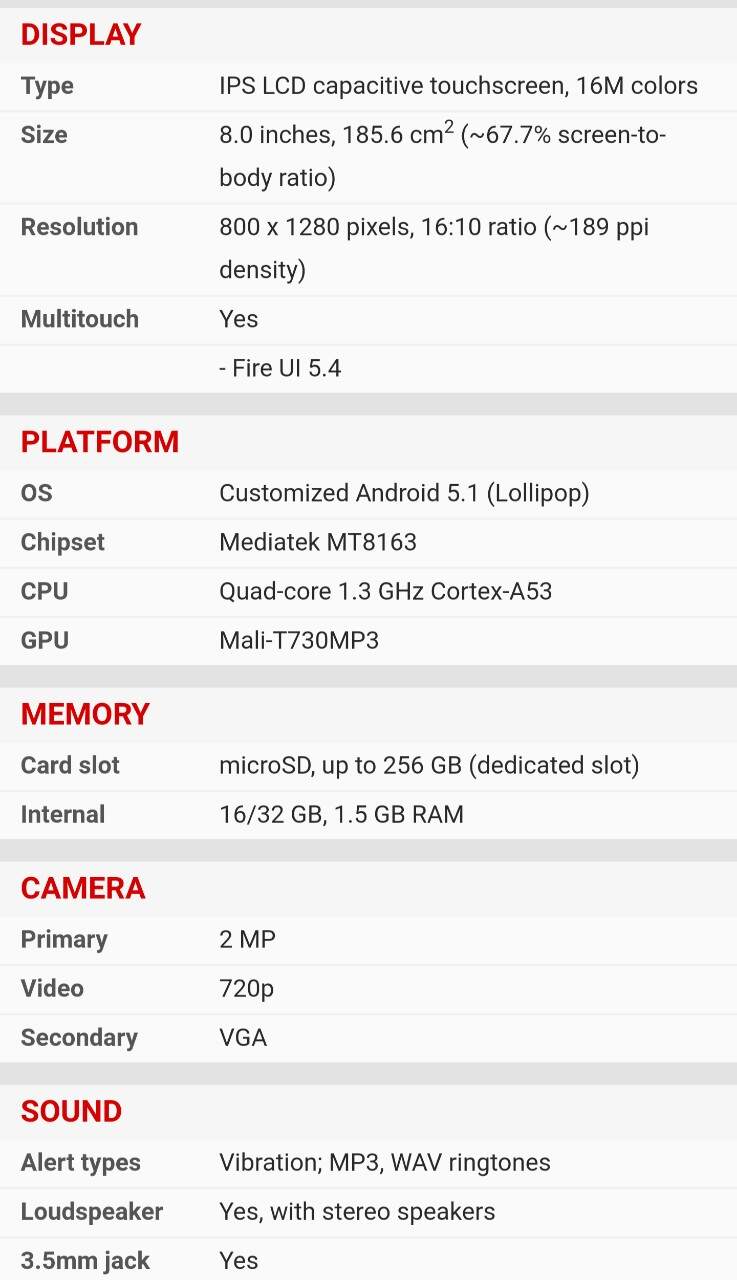This screenshot has height=1280, width=737.
Task: Click the Mediatek MT8163 chipset value
Action: (317, 542)
